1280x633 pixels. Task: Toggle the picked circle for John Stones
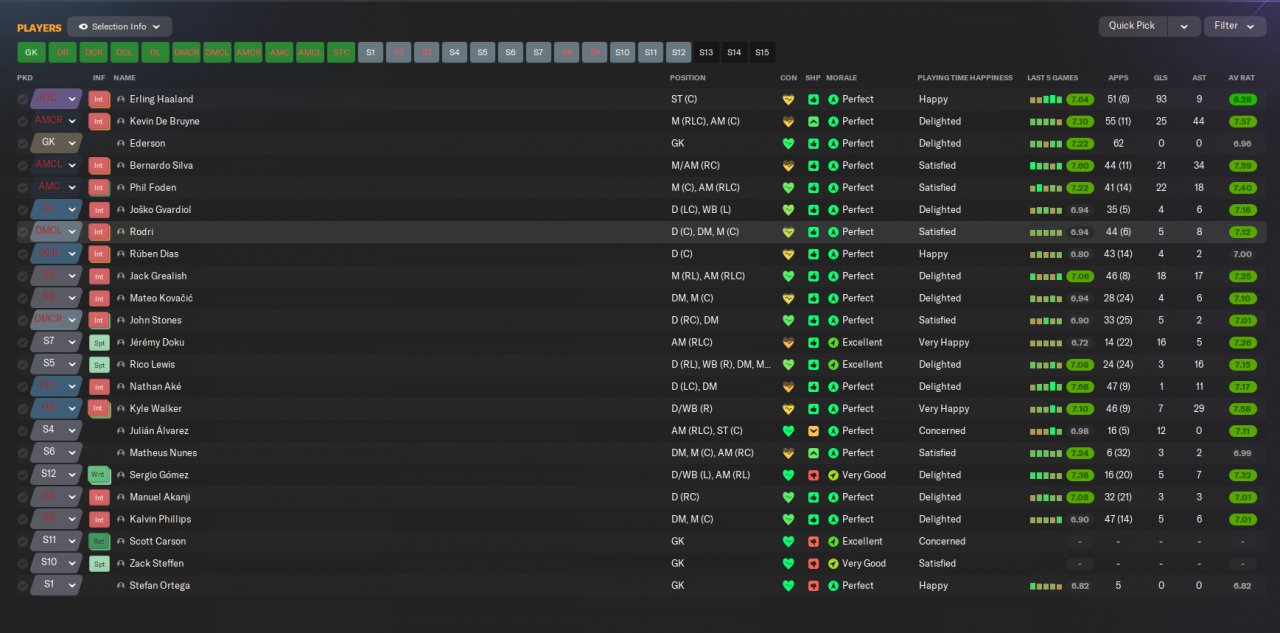pyautogui.click(x=22, y=320)
